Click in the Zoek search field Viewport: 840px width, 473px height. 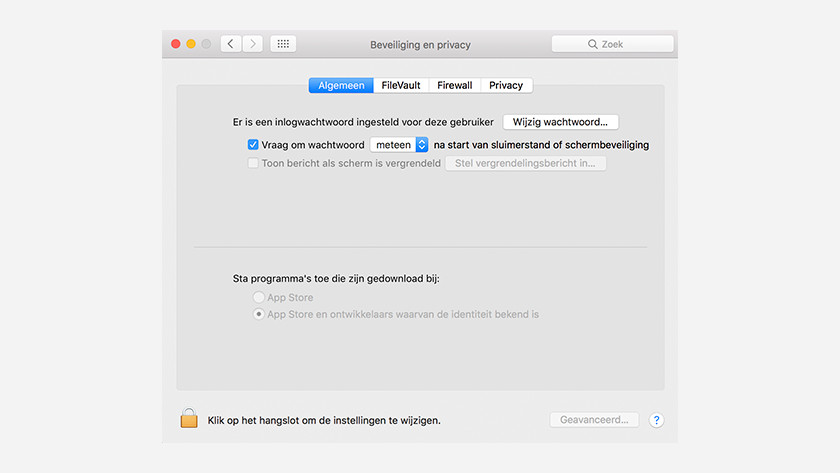(612, 44)
